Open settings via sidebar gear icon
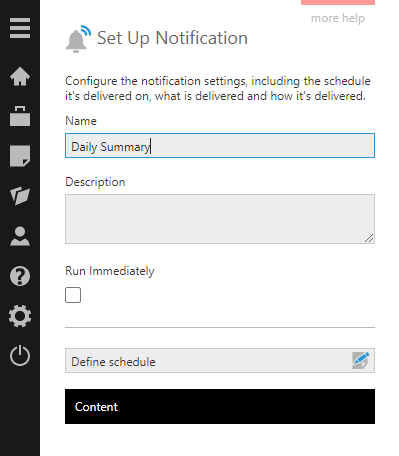This screenshot has height=456, width=399. (x=20, y=316)
